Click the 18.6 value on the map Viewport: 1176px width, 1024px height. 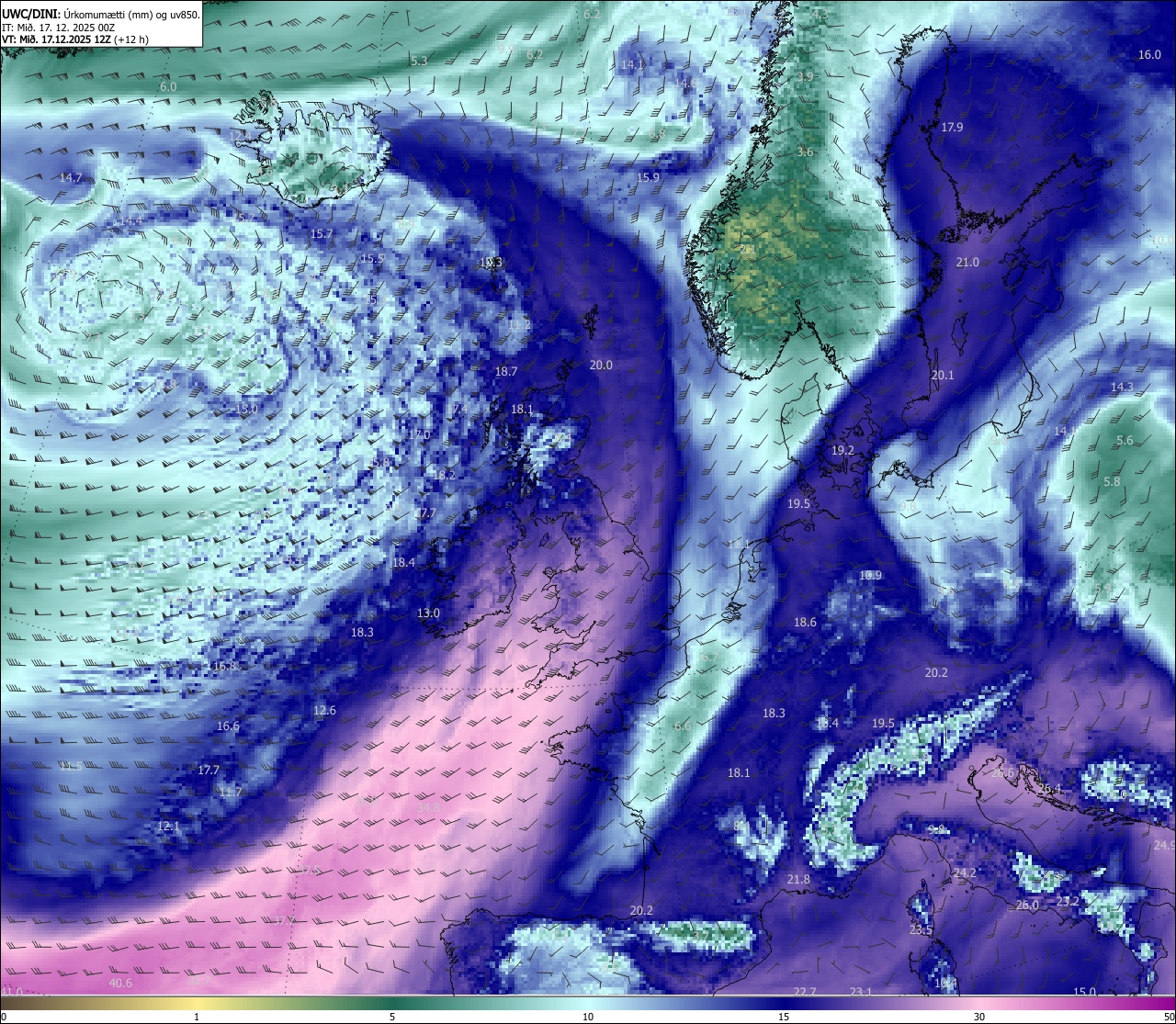pos(805,622)
